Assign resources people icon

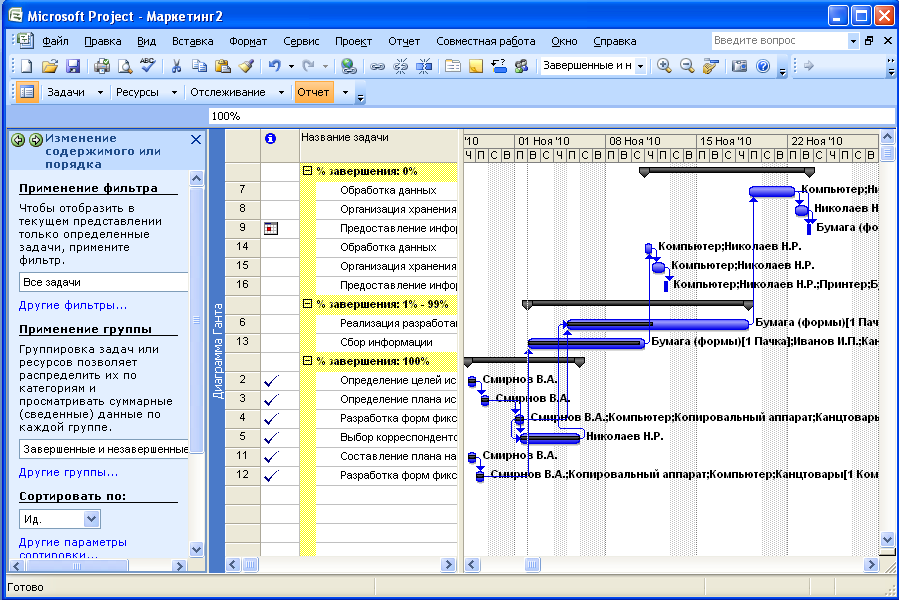[x=521, y=66]
